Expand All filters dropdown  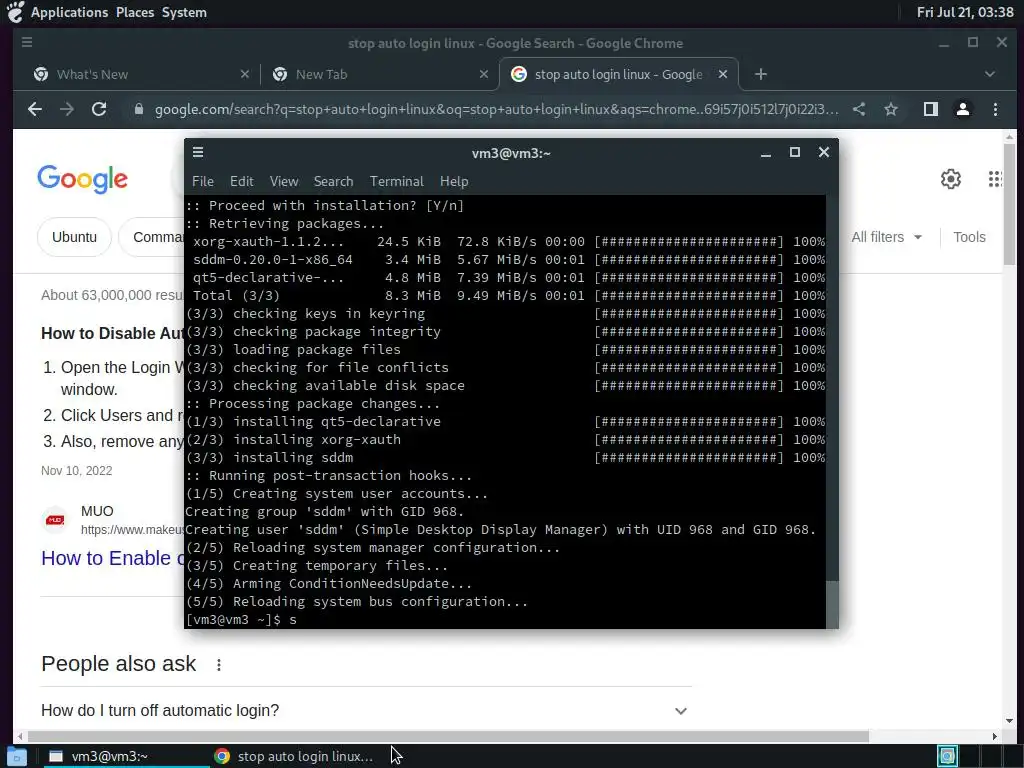[886, 237]
